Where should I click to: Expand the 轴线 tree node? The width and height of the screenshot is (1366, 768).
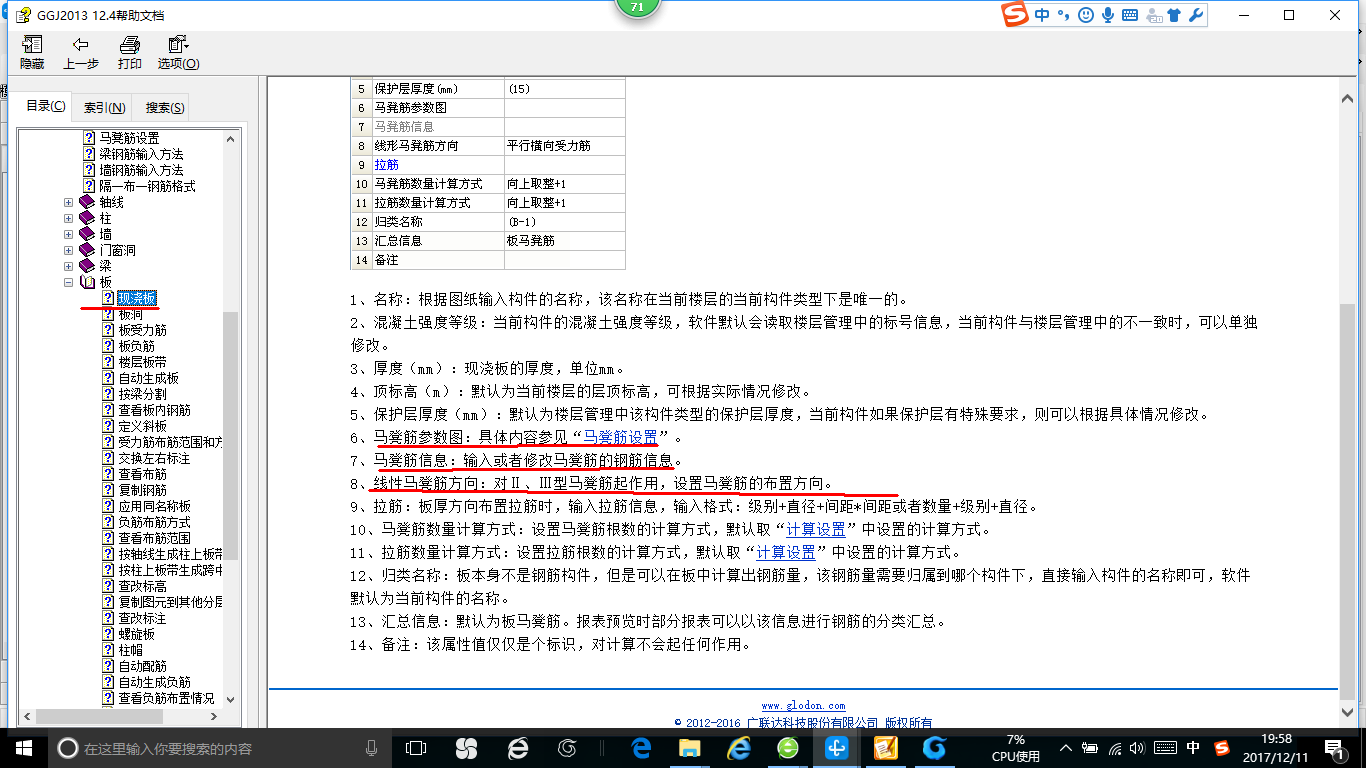click(x=69, y=202)
